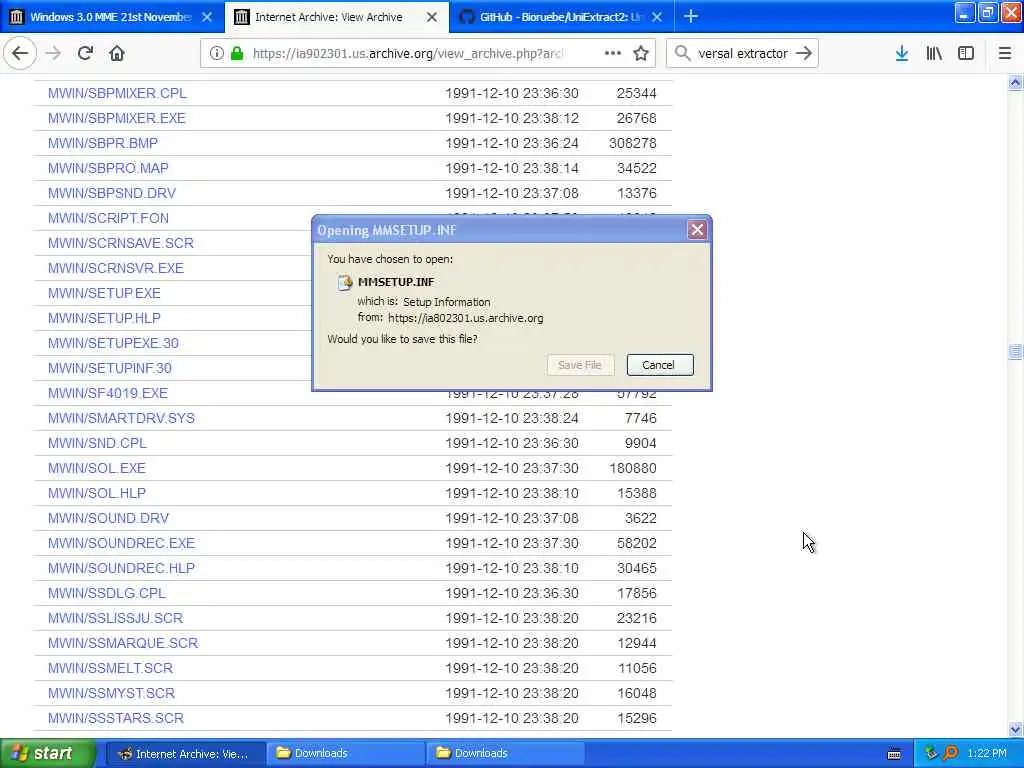Viewport: 1024px width, 768px height.
Task: Close the Windows 3.0 MME tab
Action: click(207, 17)
